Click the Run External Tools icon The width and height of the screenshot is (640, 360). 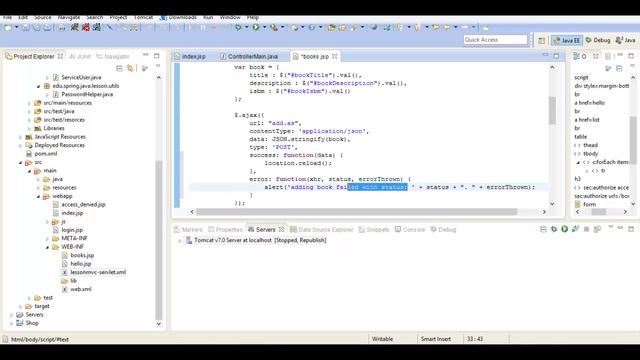(x=273, y=27)
